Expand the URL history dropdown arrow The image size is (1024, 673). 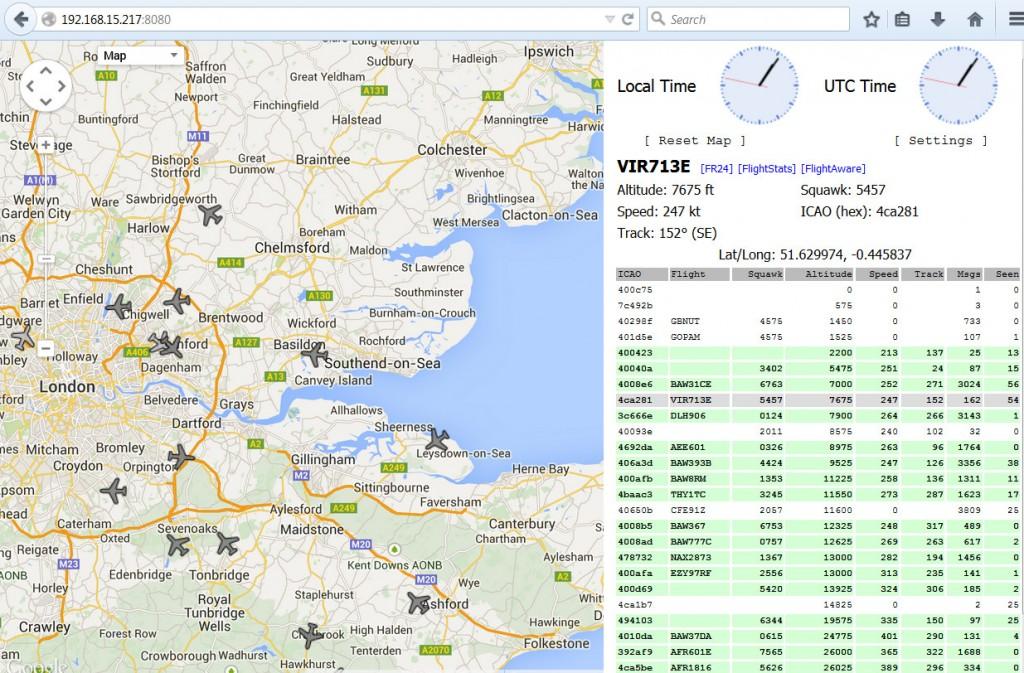click(610, 19)
